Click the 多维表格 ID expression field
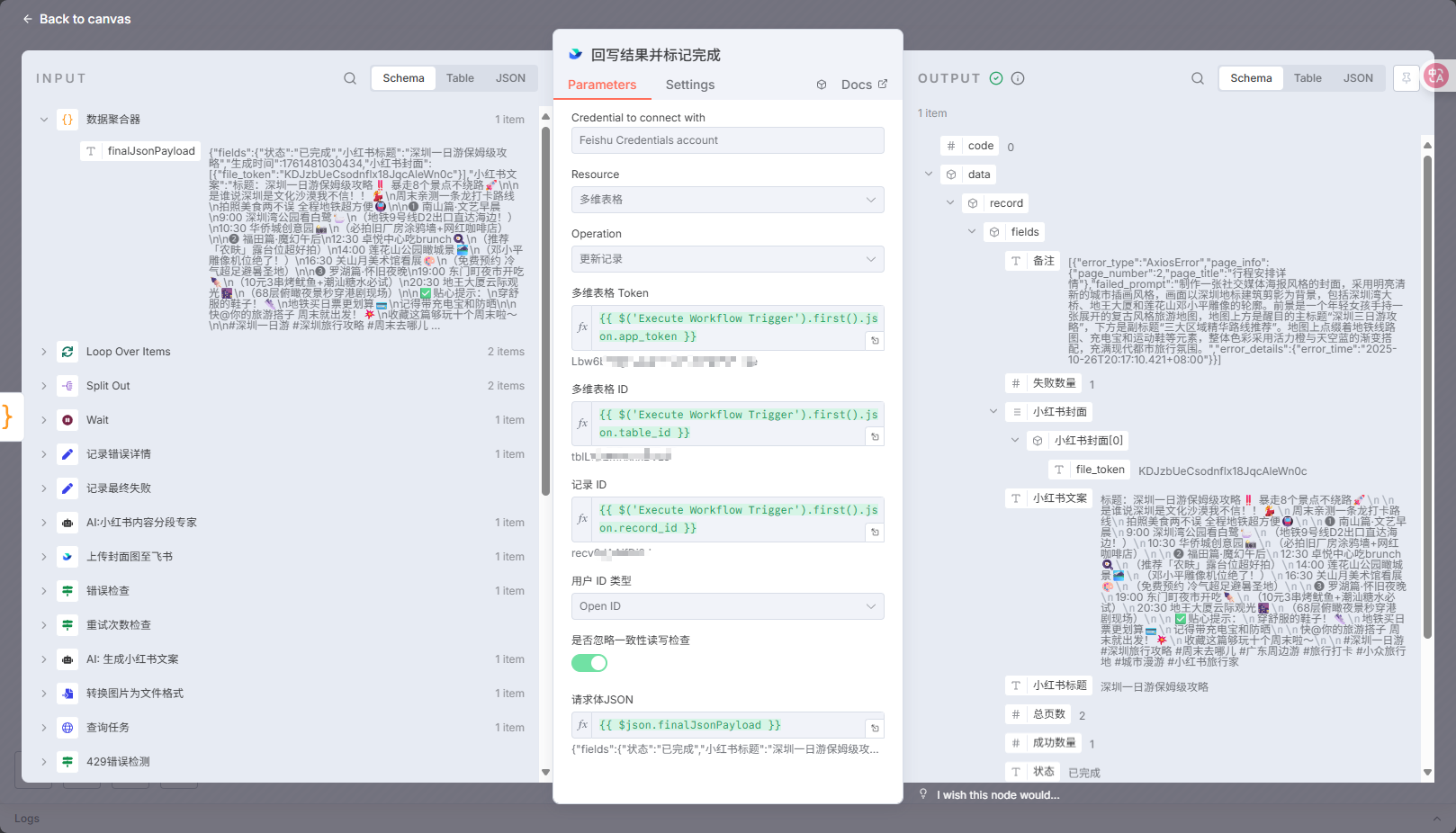This screenshot has width=1456, height=833. click(727, 424)
